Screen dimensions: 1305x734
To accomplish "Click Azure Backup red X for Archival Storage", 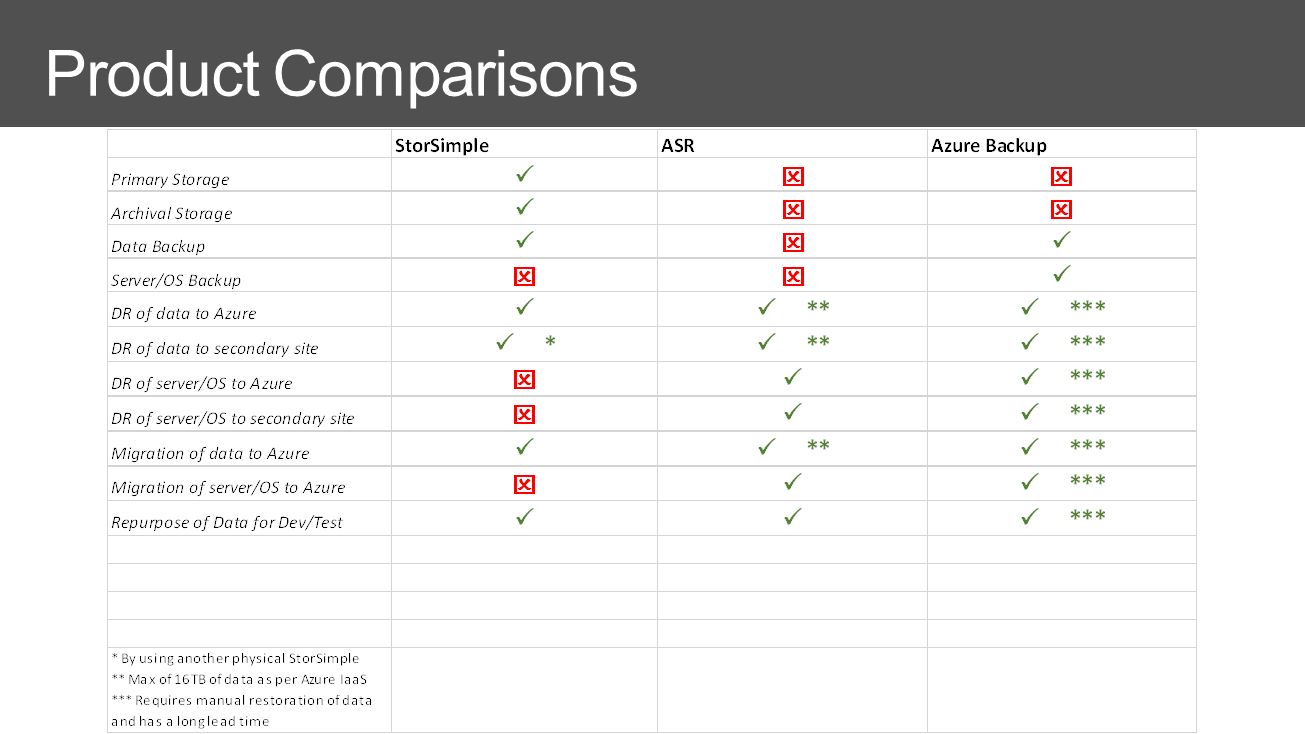I will tap(1061, 210).
